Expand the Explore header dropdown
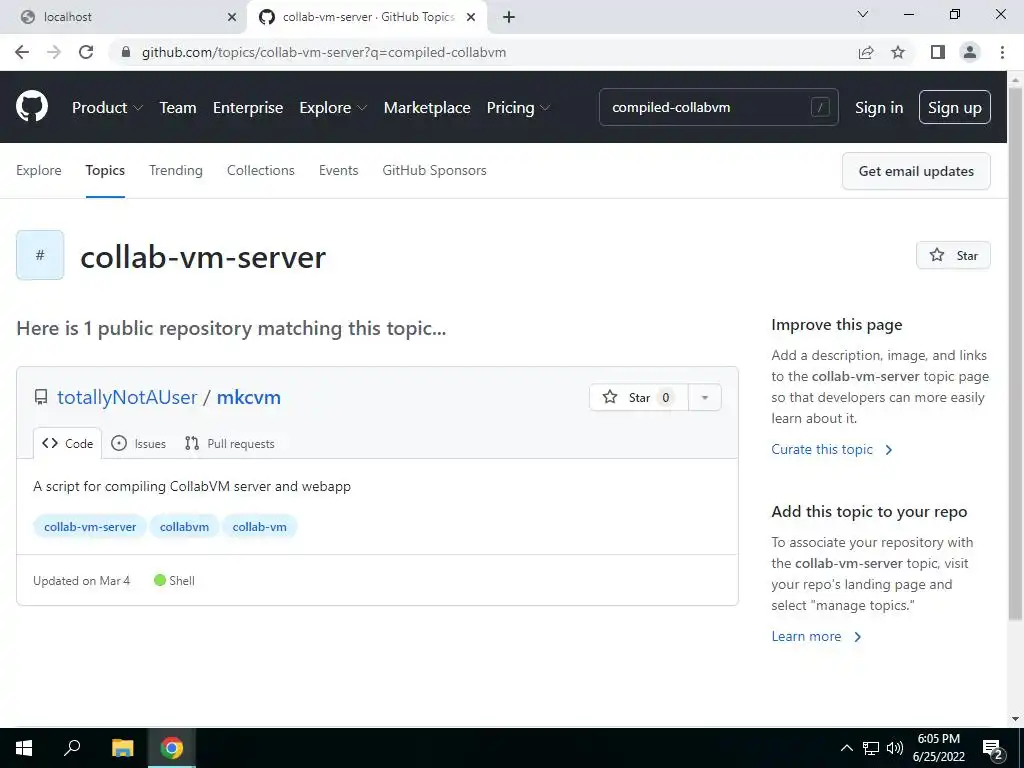 [x=333, y=108]
